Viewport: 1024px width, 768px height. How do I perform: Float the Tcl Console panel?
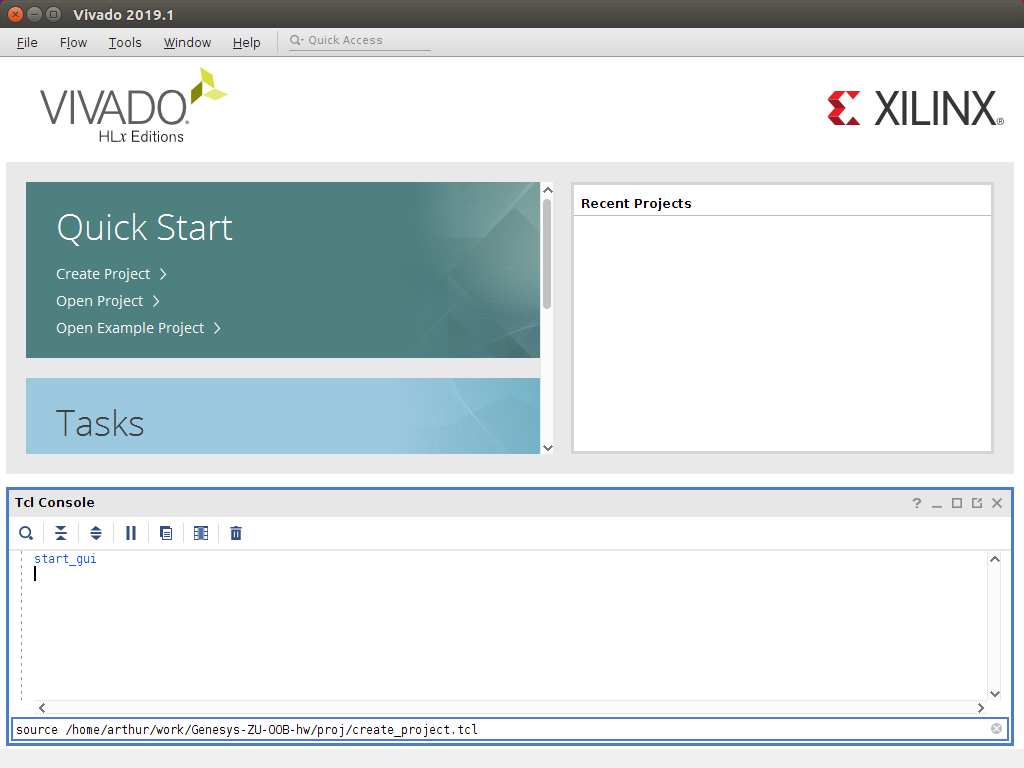coord(977,503)
